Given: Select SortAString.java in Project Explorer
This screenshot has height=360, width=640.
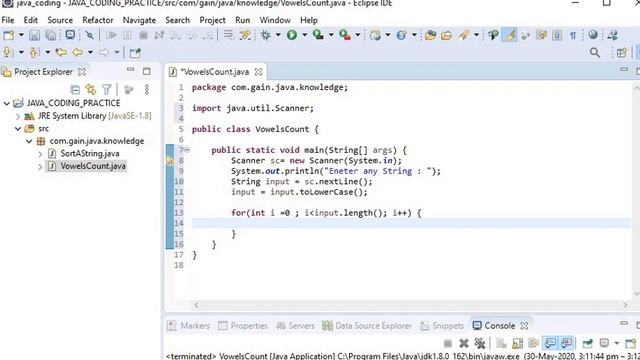Looking at the screenshot, I should [90, 153].
